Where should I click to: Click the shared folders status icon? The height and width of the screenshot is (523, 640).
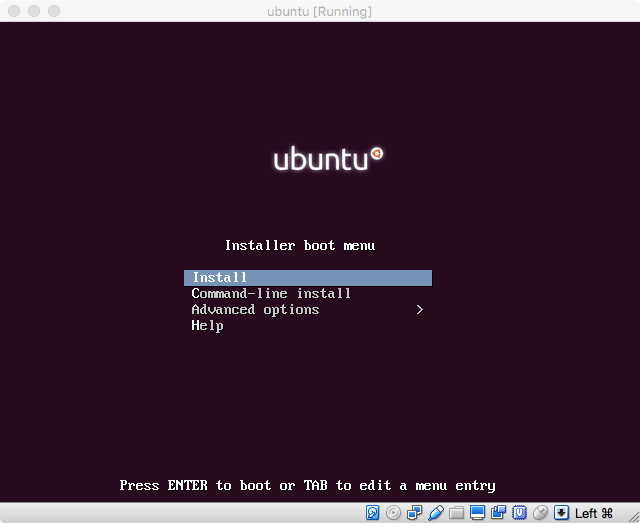pyautogui.click(x=457, y=513)
